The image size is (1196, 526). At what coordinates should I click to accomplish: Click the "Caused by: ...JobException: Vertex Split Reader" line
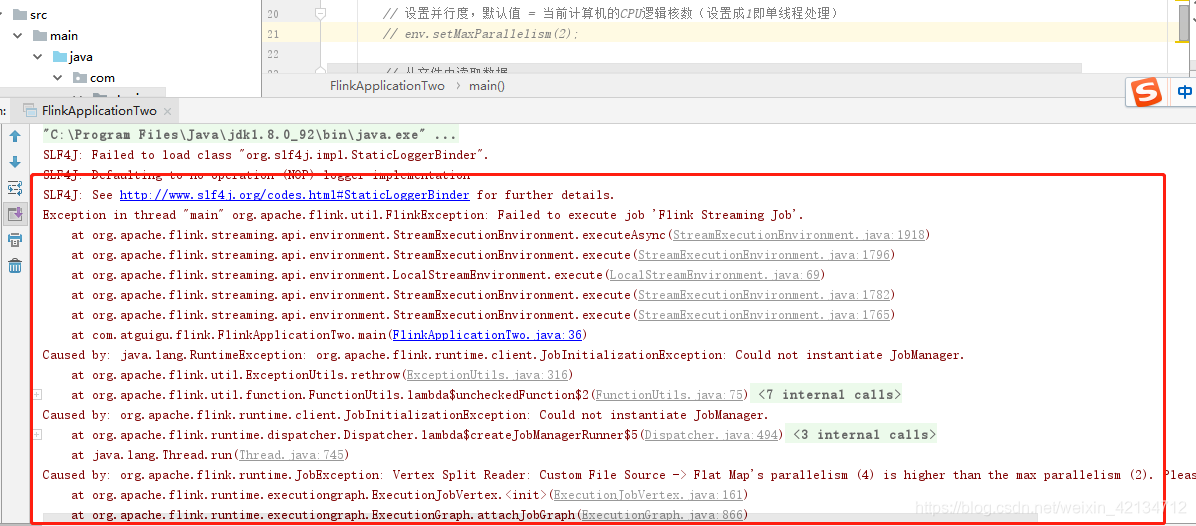tap(619, 475)
